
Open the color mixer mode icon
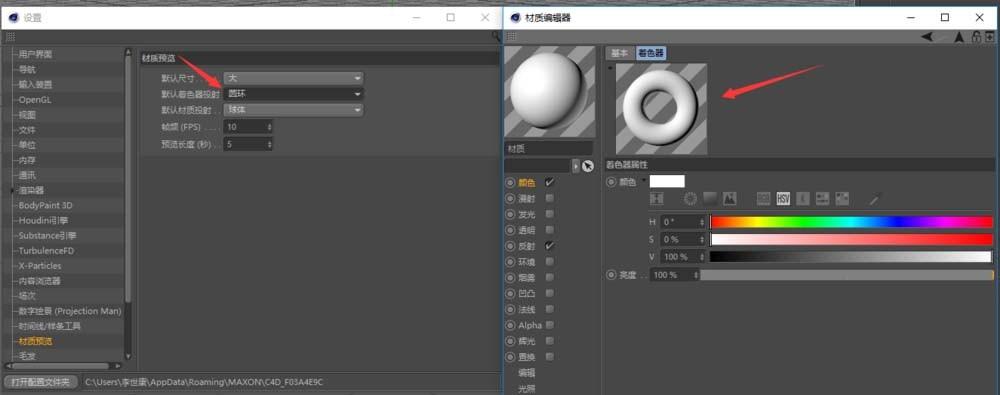823,199
